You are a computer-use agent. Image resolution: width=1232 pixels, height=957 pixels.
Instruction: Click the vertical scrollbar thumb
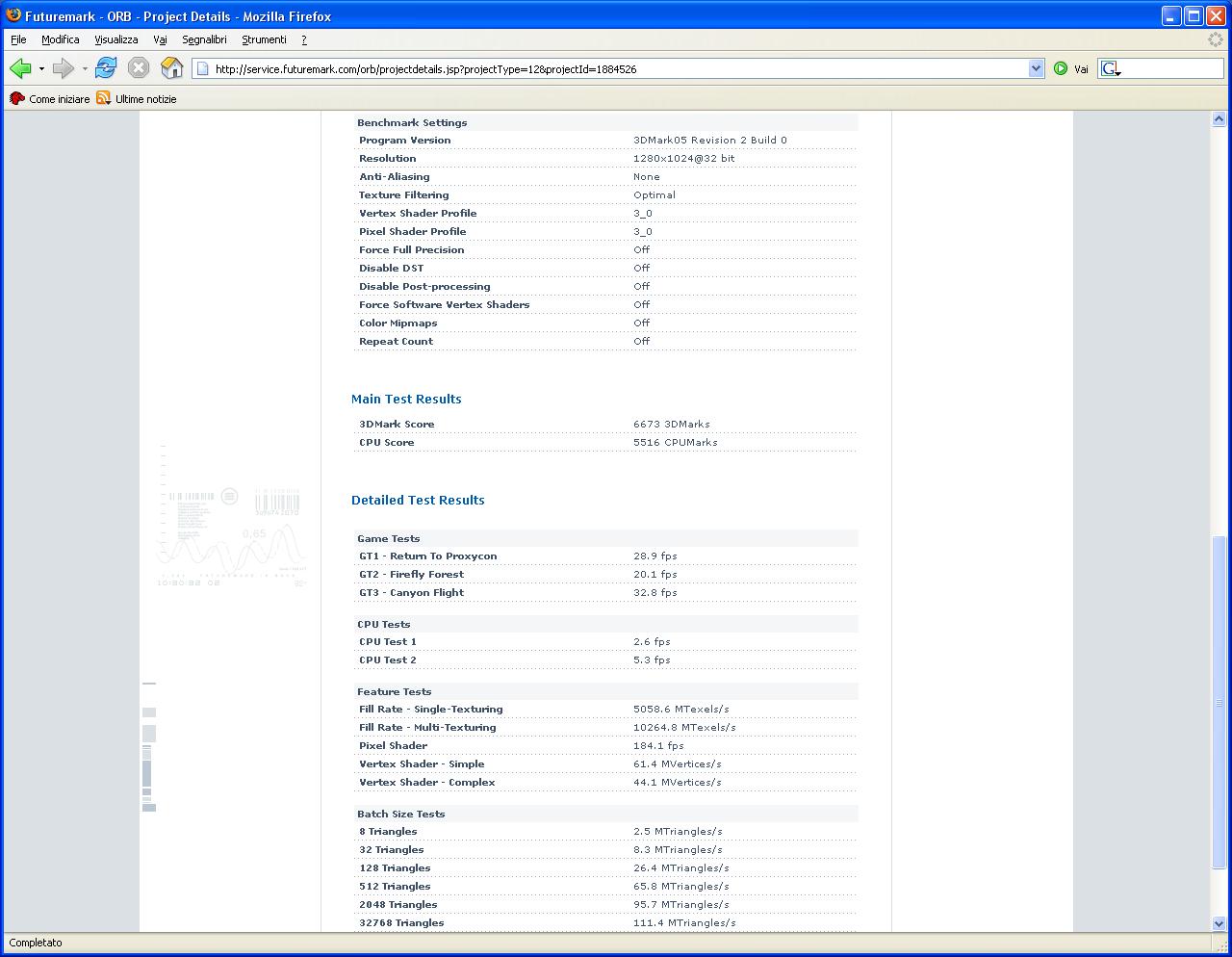(1219, 703)
